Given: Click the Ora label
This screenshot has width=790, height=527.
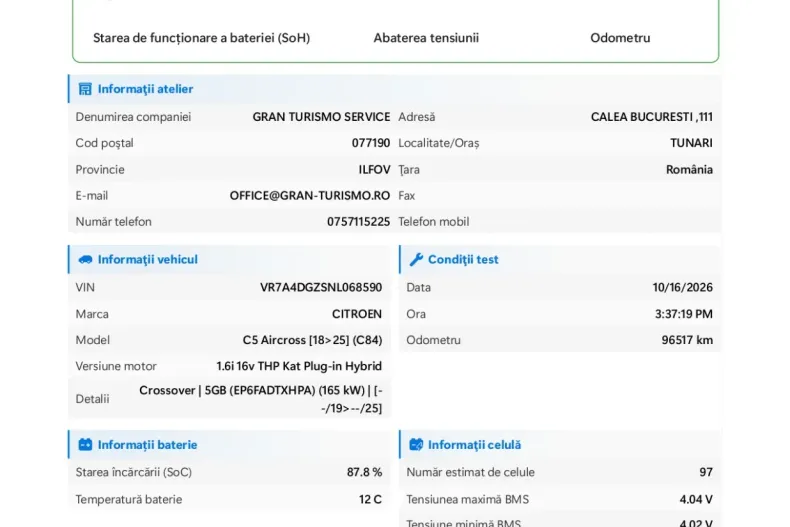Looking at the screenshot, I should [416, 314].
